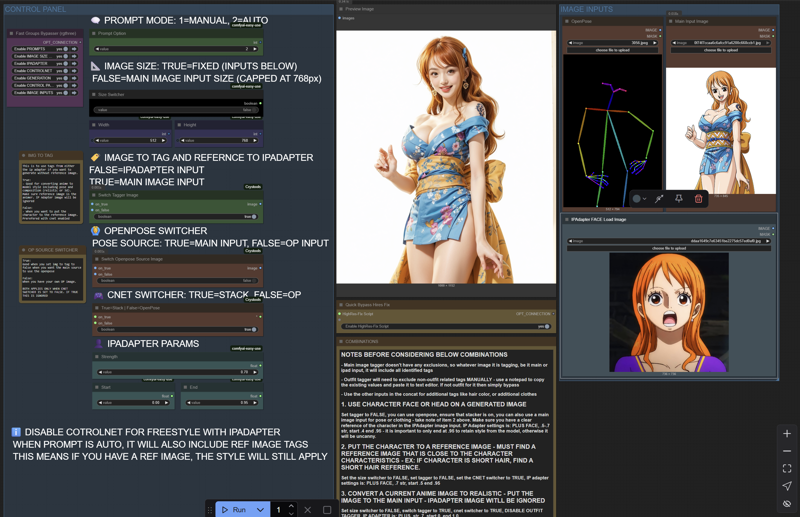This screenshot has height=517, width=800.
Task: Toggle the Enable IPADAPTER switch
Action: point(63,63)
